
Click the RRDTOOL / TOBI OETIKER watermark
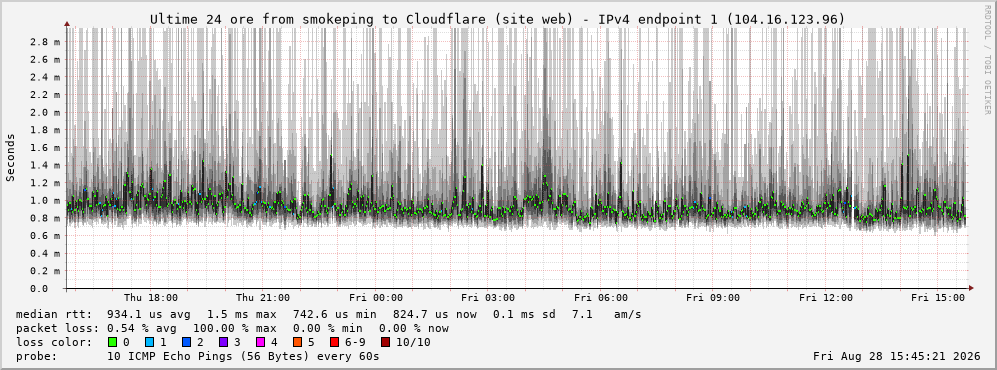coord(987,60)
